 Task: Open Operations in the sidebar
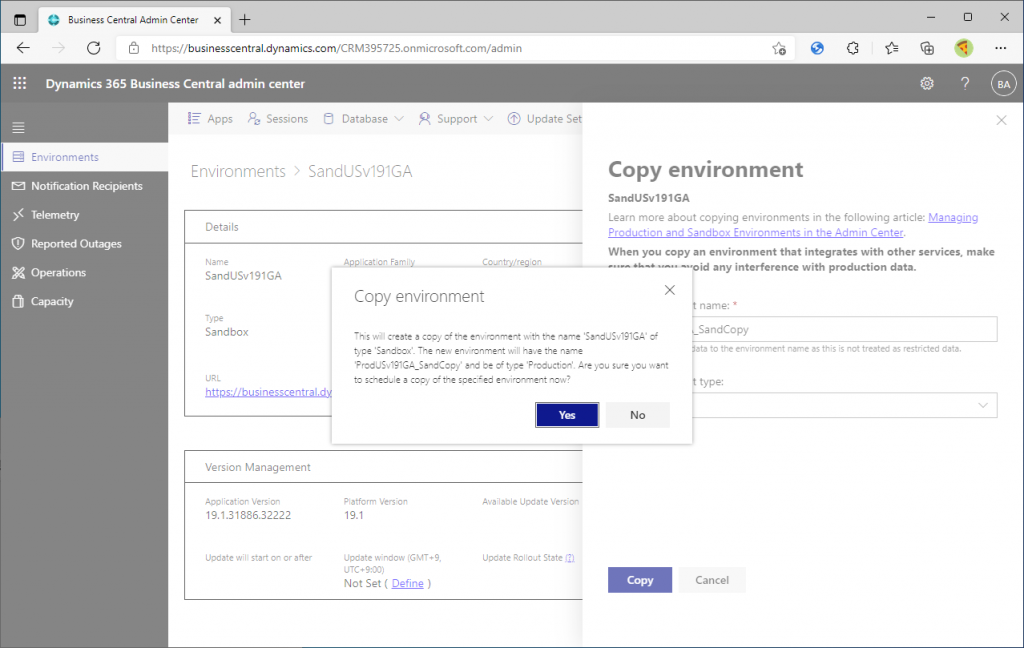tap(84, 272)
